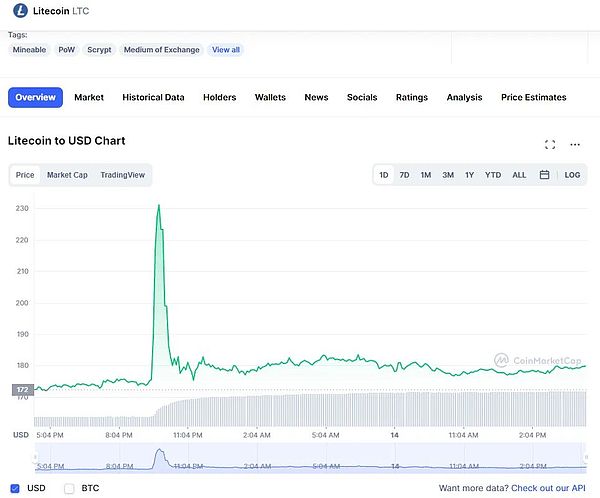
Task: Toggle LOG scale on chart
Action: 572,175
